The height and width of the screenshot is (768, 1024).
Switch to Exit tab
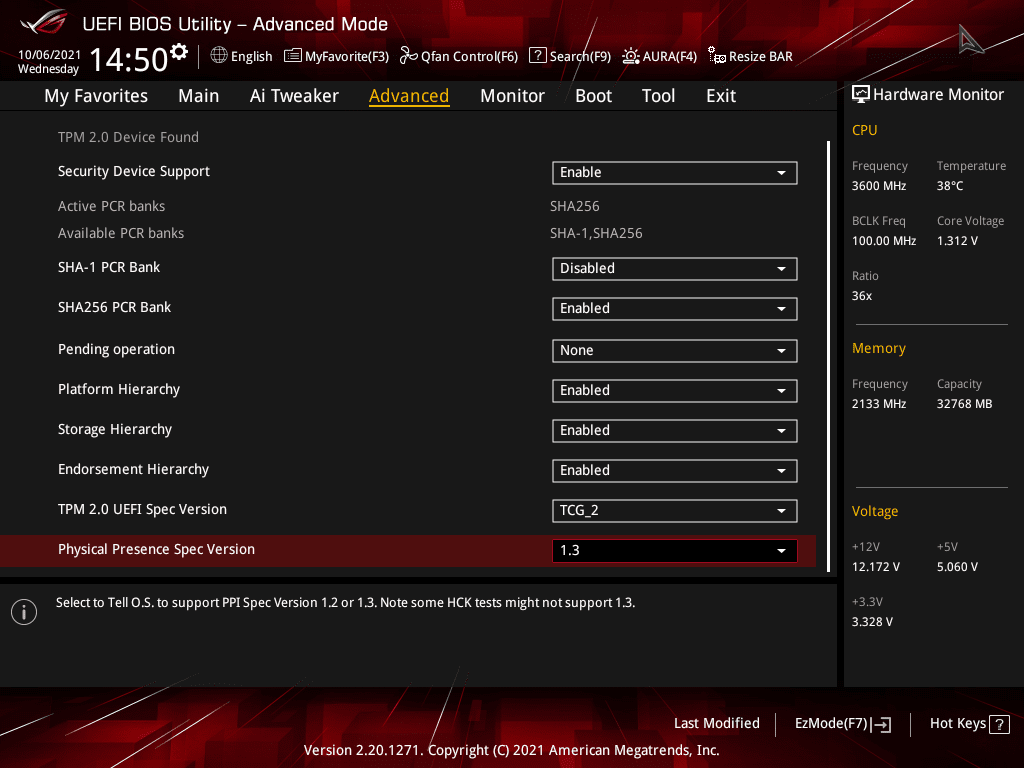click(721, 96)
